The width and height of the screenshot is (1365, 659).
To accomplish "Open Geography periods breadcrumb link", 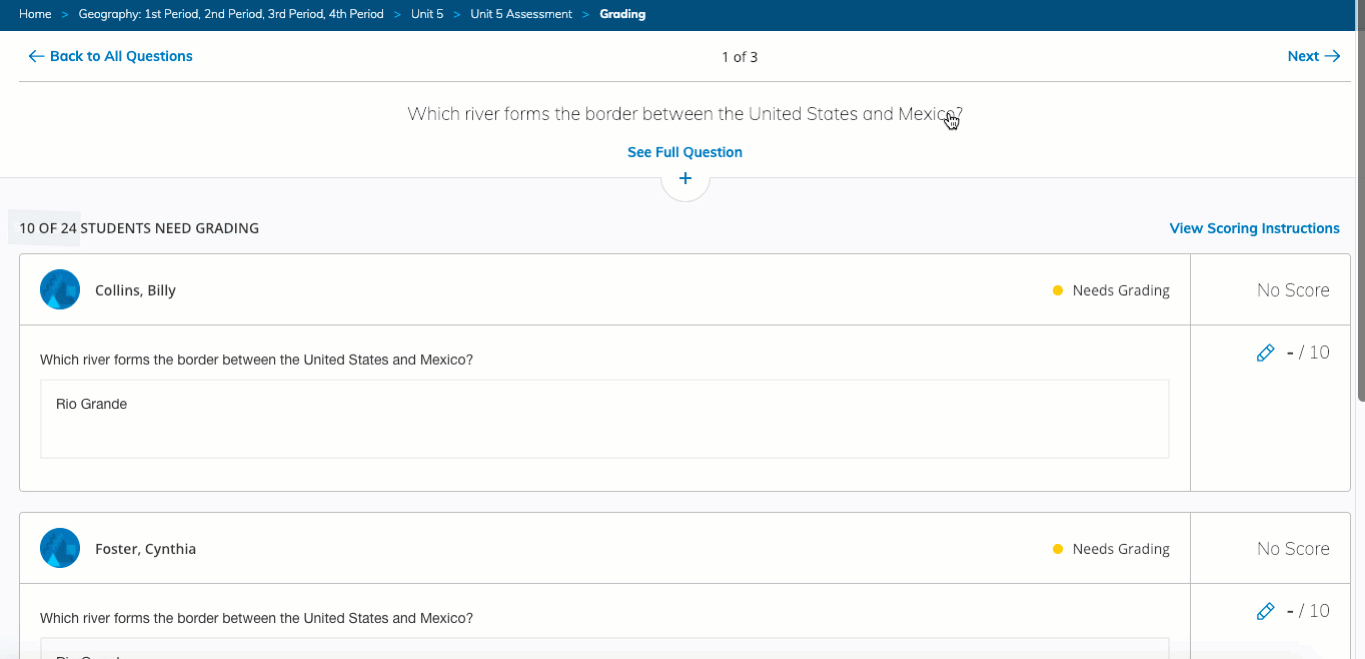I will coord(231,14).
